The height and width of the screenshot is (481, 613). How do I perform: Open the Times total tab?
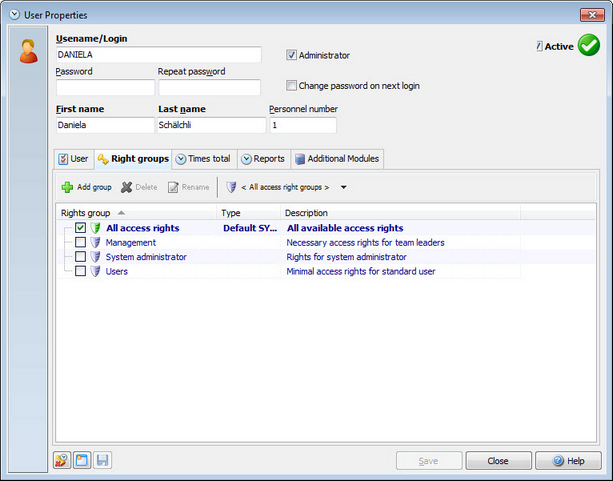coord(204,159)
